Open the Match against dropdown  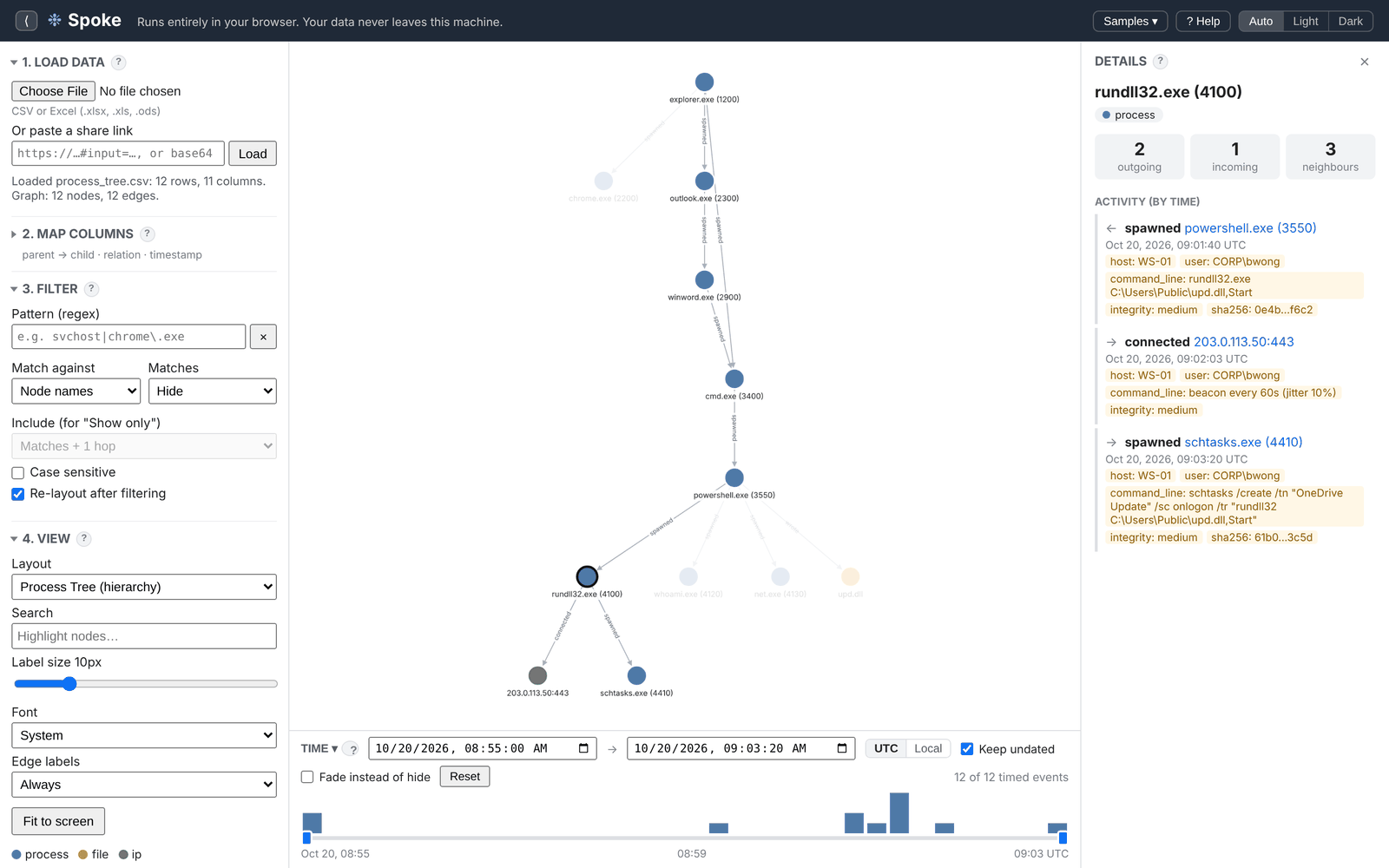click(x=76, y=391)
